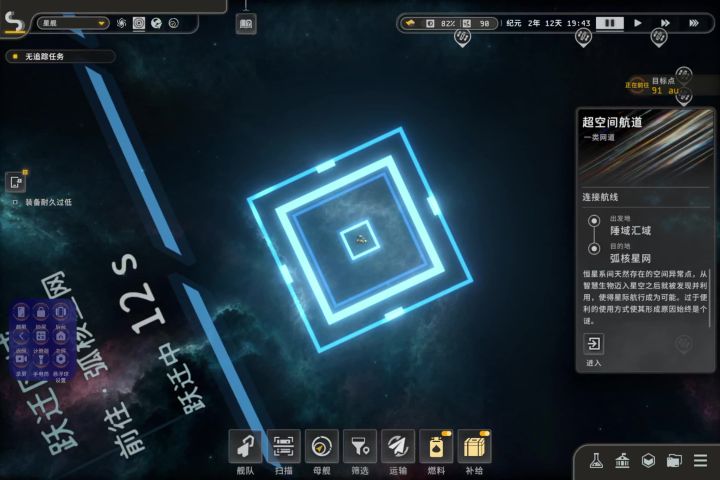Click 连接航线 section heading
Image resolution: width=720 pixels, height=480 pixels.
click(600, 198)
